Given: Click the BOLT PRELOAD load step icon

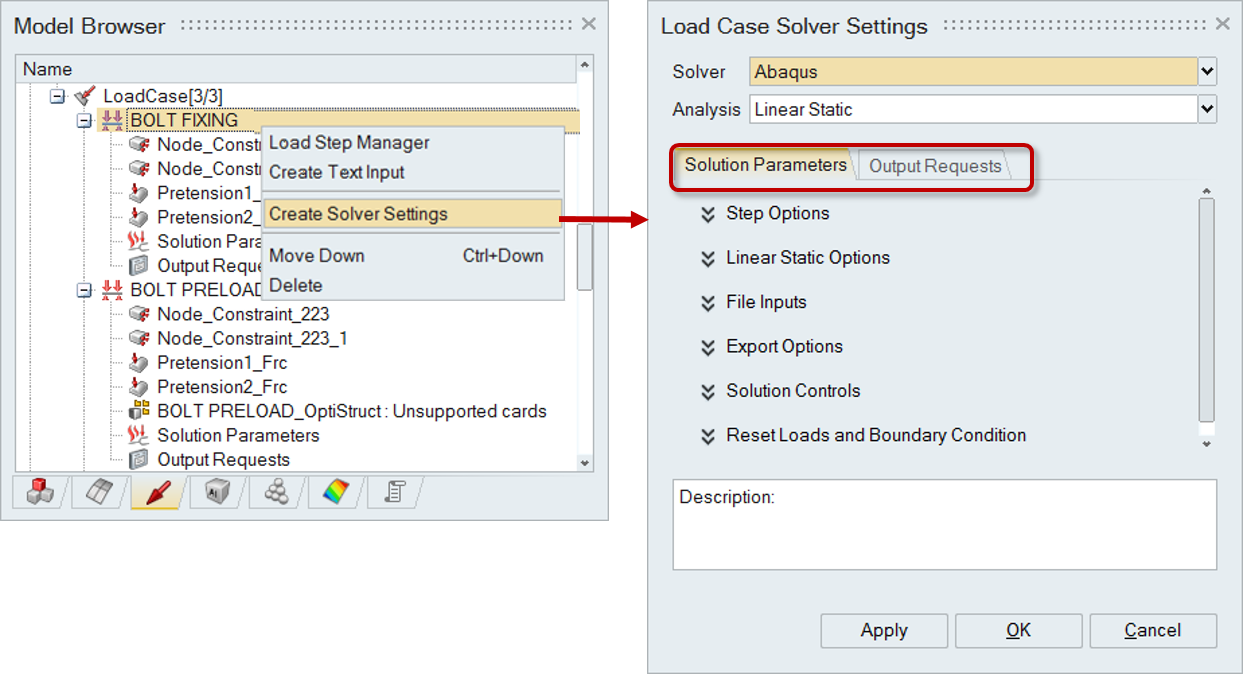Looking at the screenshot, I should coord(112,290).
